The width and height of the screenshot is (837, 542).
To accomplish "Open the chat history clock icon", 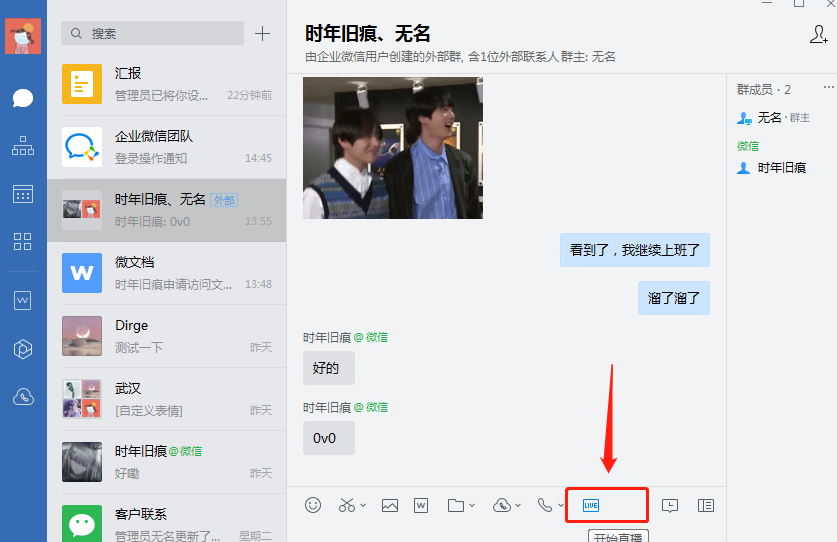I will click(670, 505).
